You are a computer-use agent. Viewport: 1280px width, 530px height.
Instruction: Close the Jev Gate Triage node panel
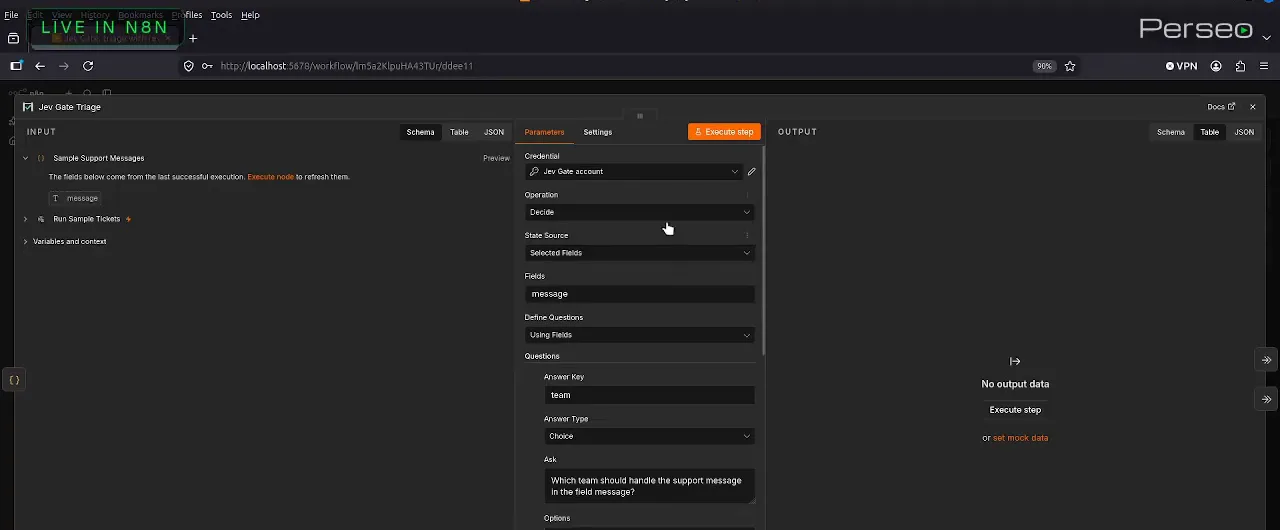click(x=1252, y=107)
